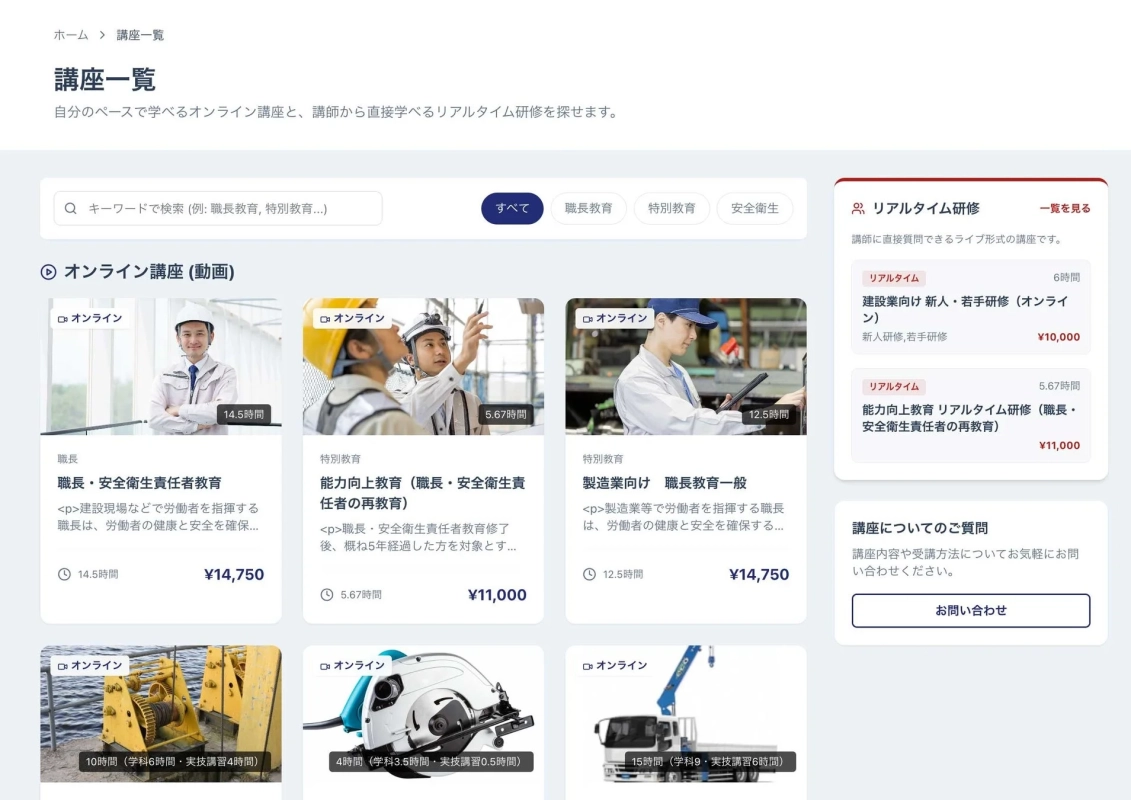The height and width of the screenshot is (800, 1131).
Task: Open 建設業向け 新人・若手研修 realtime course
Action: 970,308
